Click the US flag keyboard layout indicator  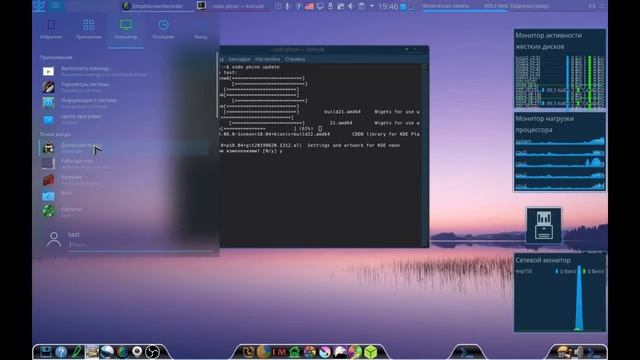pyautogui.click(x=309, y=6)
